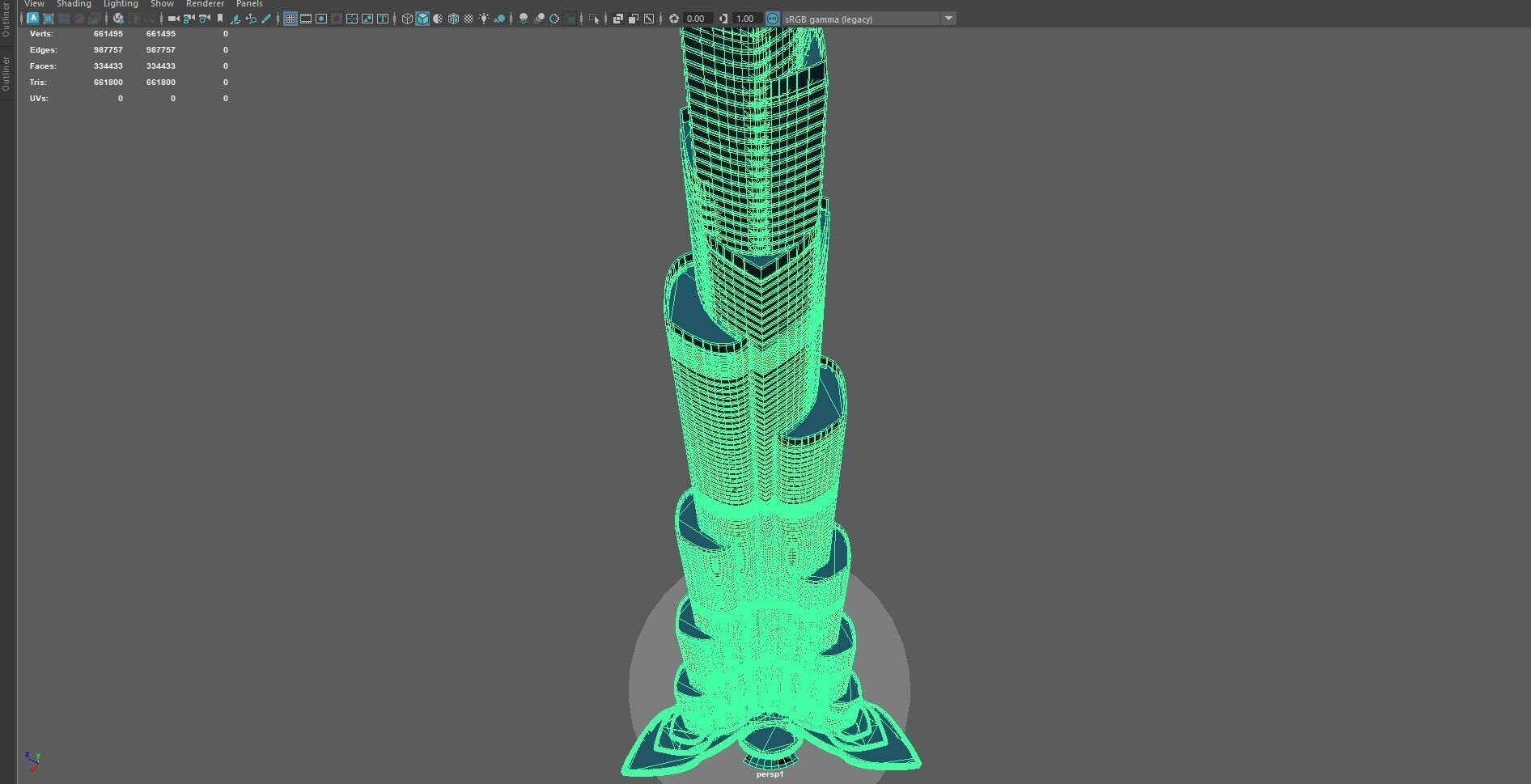1531x784 pixels.
Task: Open the Lighting menu
Action: tap(121, 4)
